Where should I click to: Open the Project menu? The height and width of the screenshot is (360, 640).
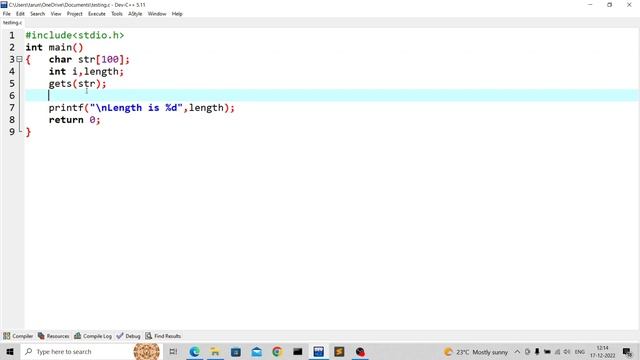point(75,14)
